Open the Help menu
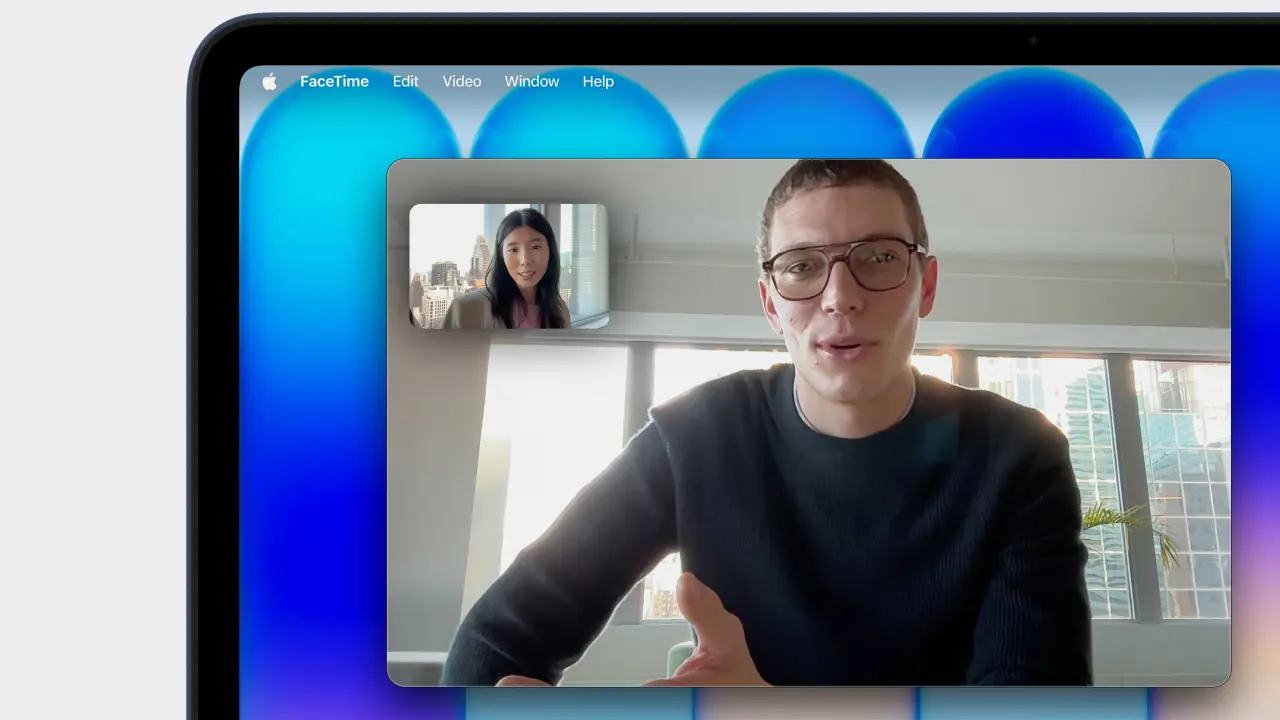This screenshot has height=720, width=1280. pyautogui.click(x=598, y=82)
